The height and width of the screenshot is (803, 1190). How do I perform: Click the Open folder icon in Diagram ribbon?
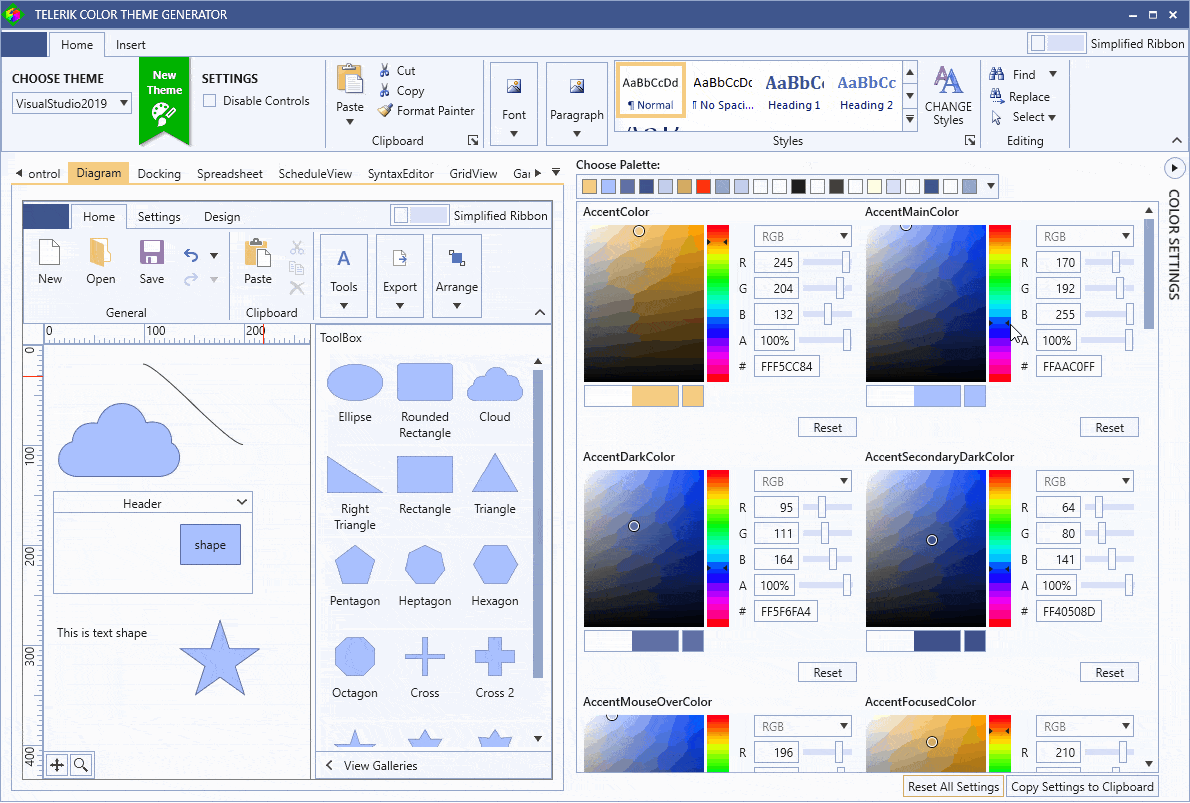tap(100, 253)
